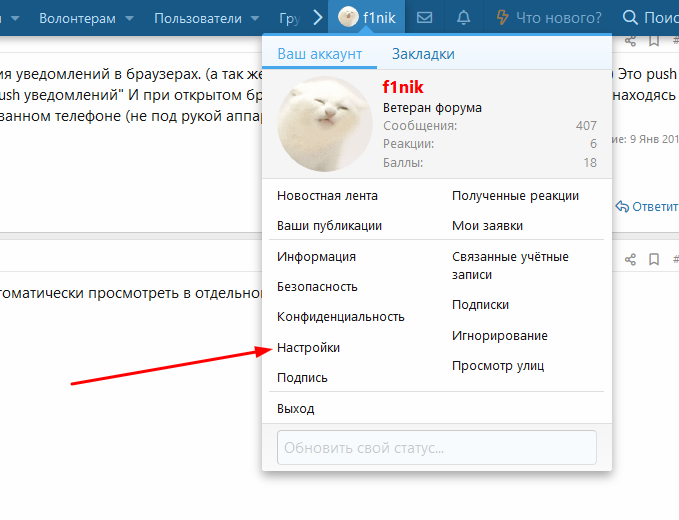Expand dropdown arrow left of Волонтерам
The height and width of the screenshot is (520, 679).
[15, 19]
